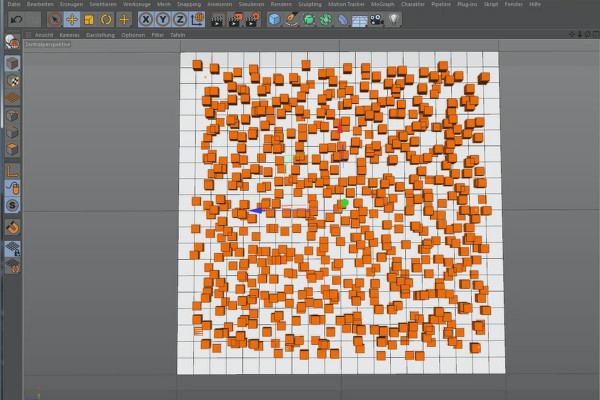600x400 pixels.
Task: Switch the coordinate system icon
Action: click(x=197, y=20)
